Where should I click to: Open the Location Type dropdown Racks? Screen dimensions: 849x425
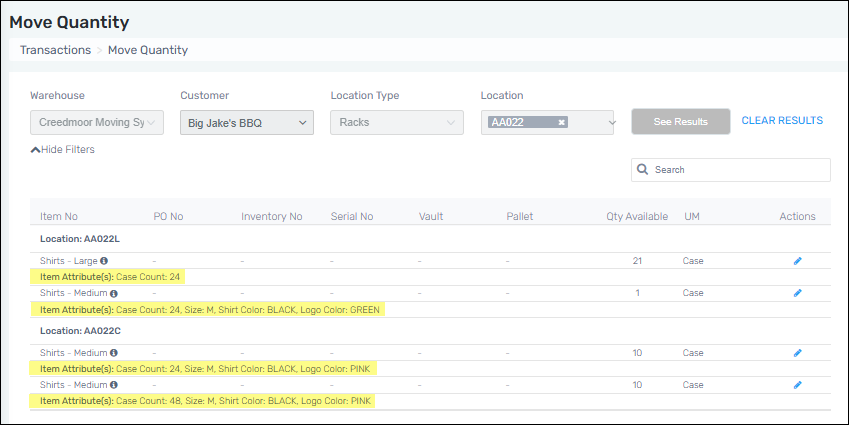pos(397,122)
